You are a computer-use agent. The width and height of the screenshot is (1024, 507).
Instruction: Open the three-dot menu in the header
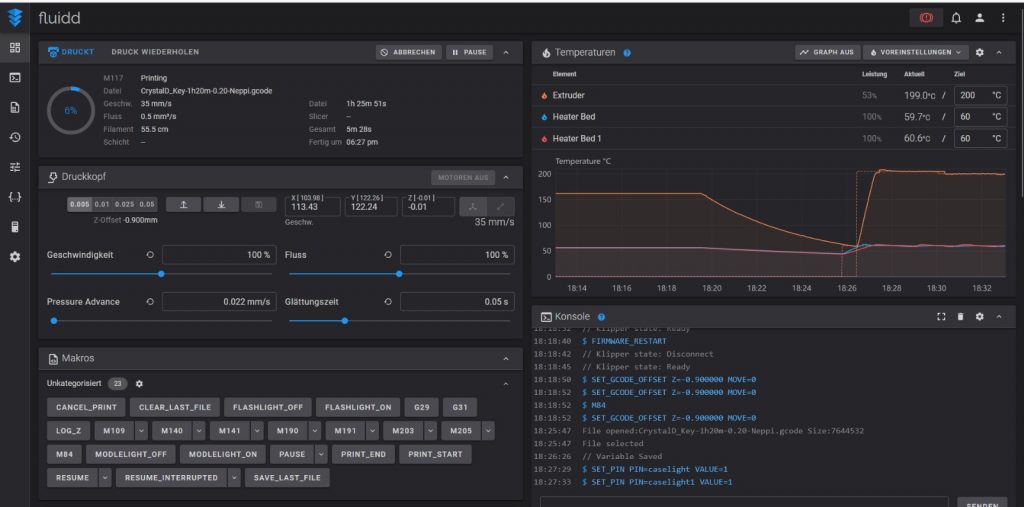pos(1003,18)
